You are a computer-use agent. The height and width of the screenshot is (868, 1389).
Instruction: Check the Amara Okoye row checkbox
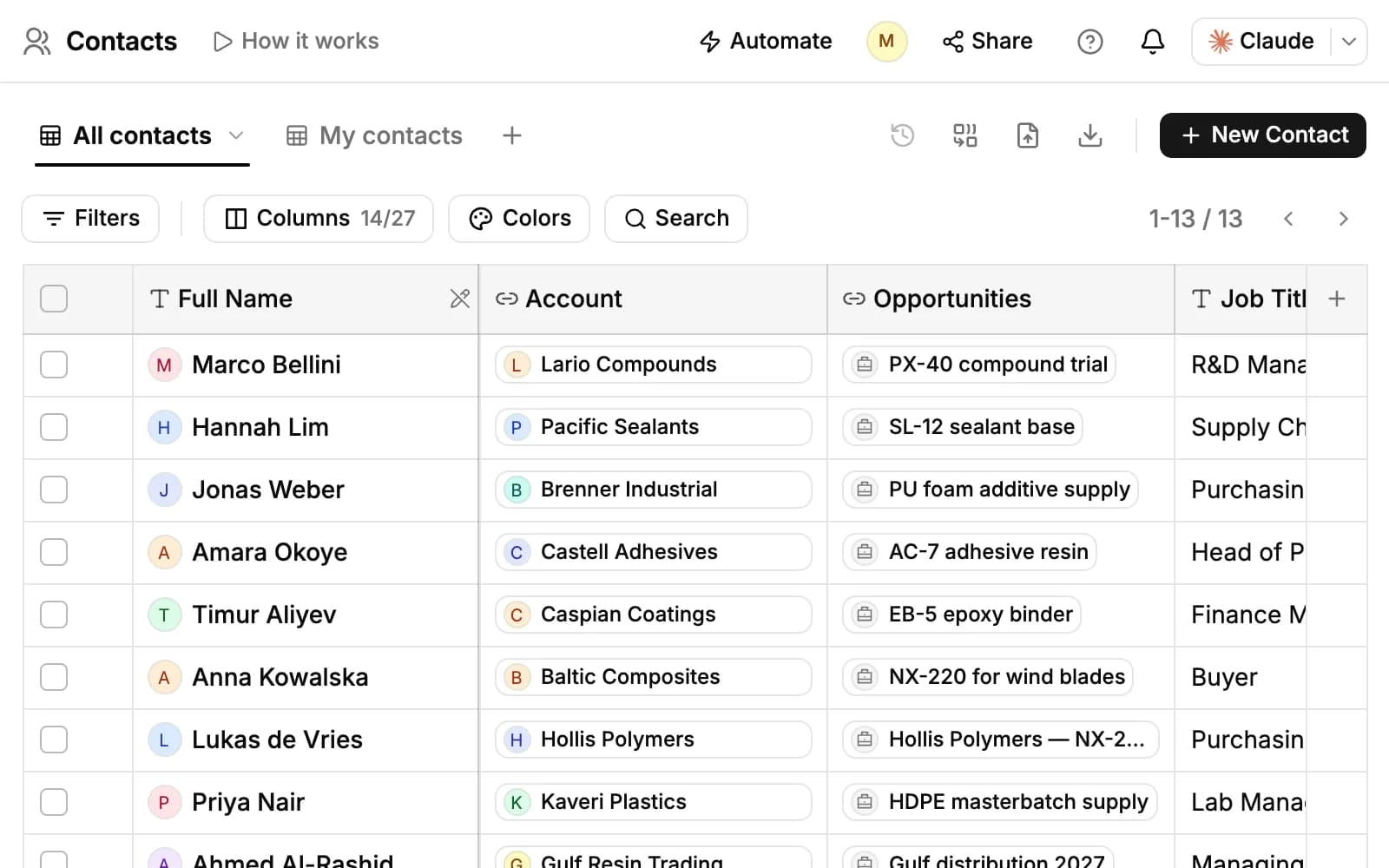(54, 552)
